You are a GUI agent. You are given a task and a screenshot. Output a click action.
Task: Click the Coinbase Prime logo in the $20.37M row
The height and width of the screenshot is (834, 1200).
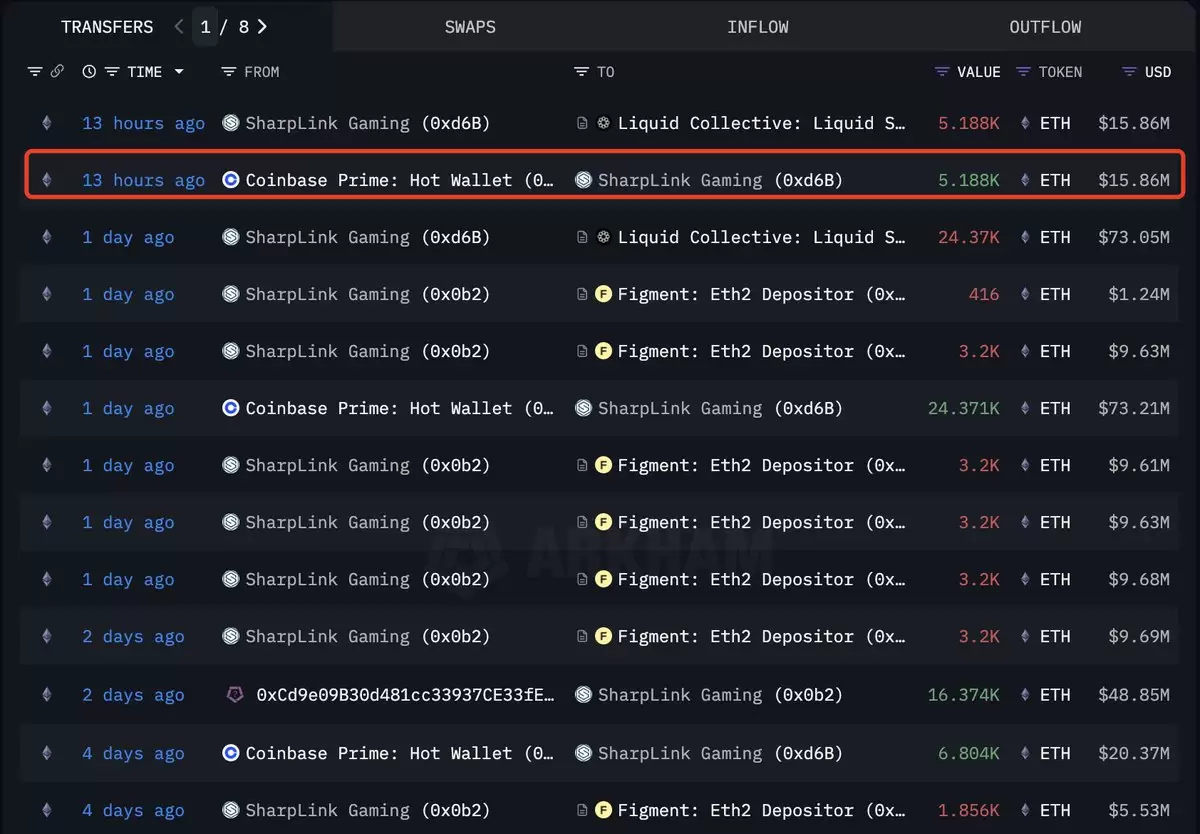(x=231, y=753)
